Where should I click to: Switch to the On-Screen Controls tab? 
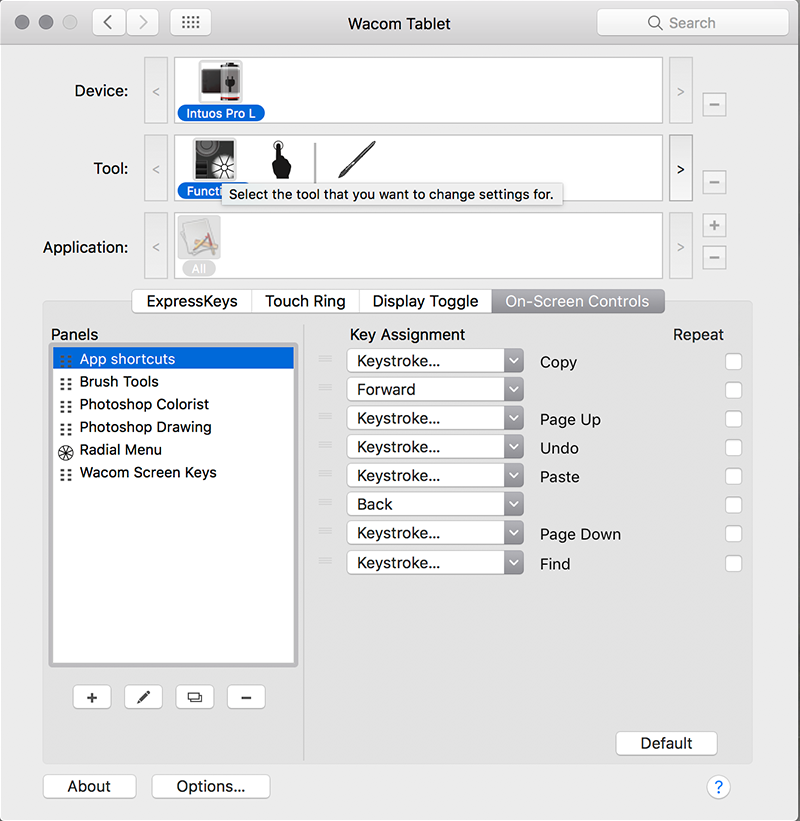click(x=577, y=301)
